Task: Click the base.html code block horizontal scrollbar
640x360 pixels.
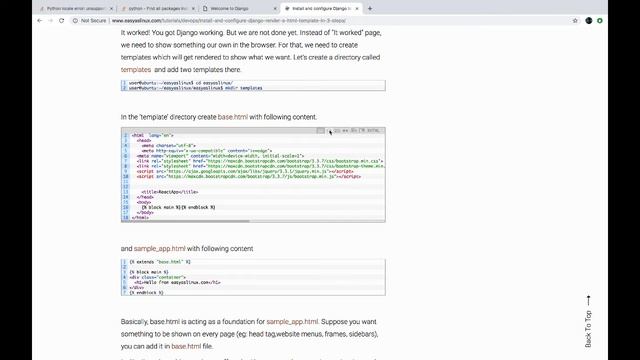Action: point(186,221)
